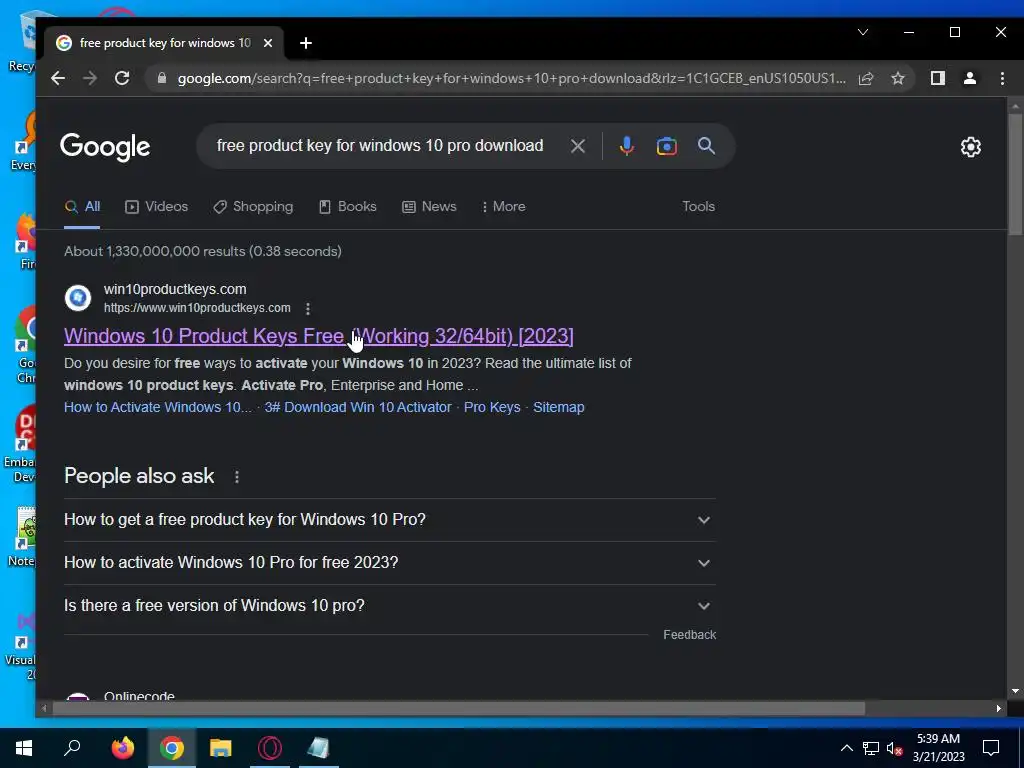Go to Google home via the logo
Viewport: 1024px width, 768px height.
point(105,147)
